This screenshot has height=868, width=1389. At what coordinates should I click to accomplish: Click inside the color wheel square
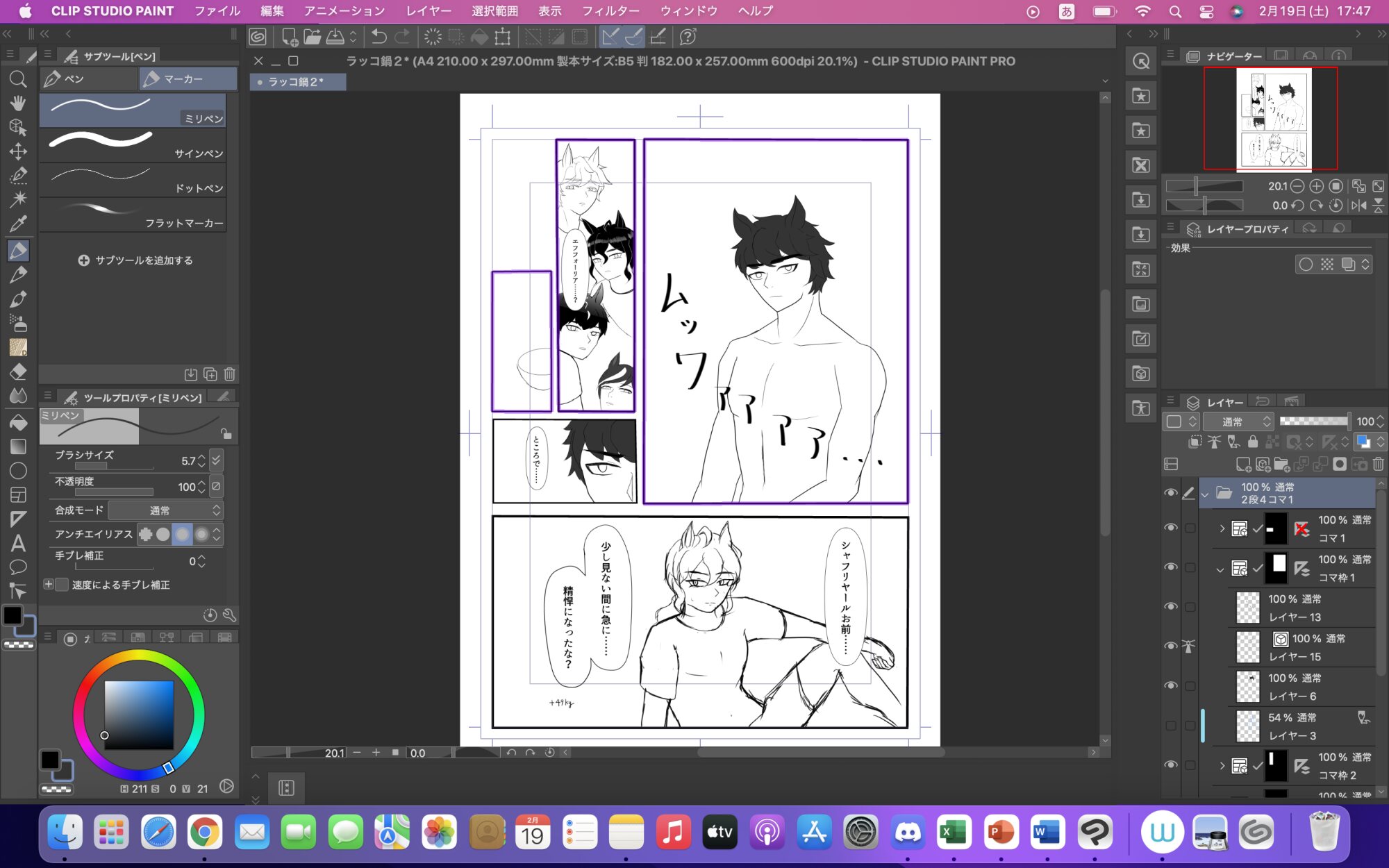click(139, 715)
